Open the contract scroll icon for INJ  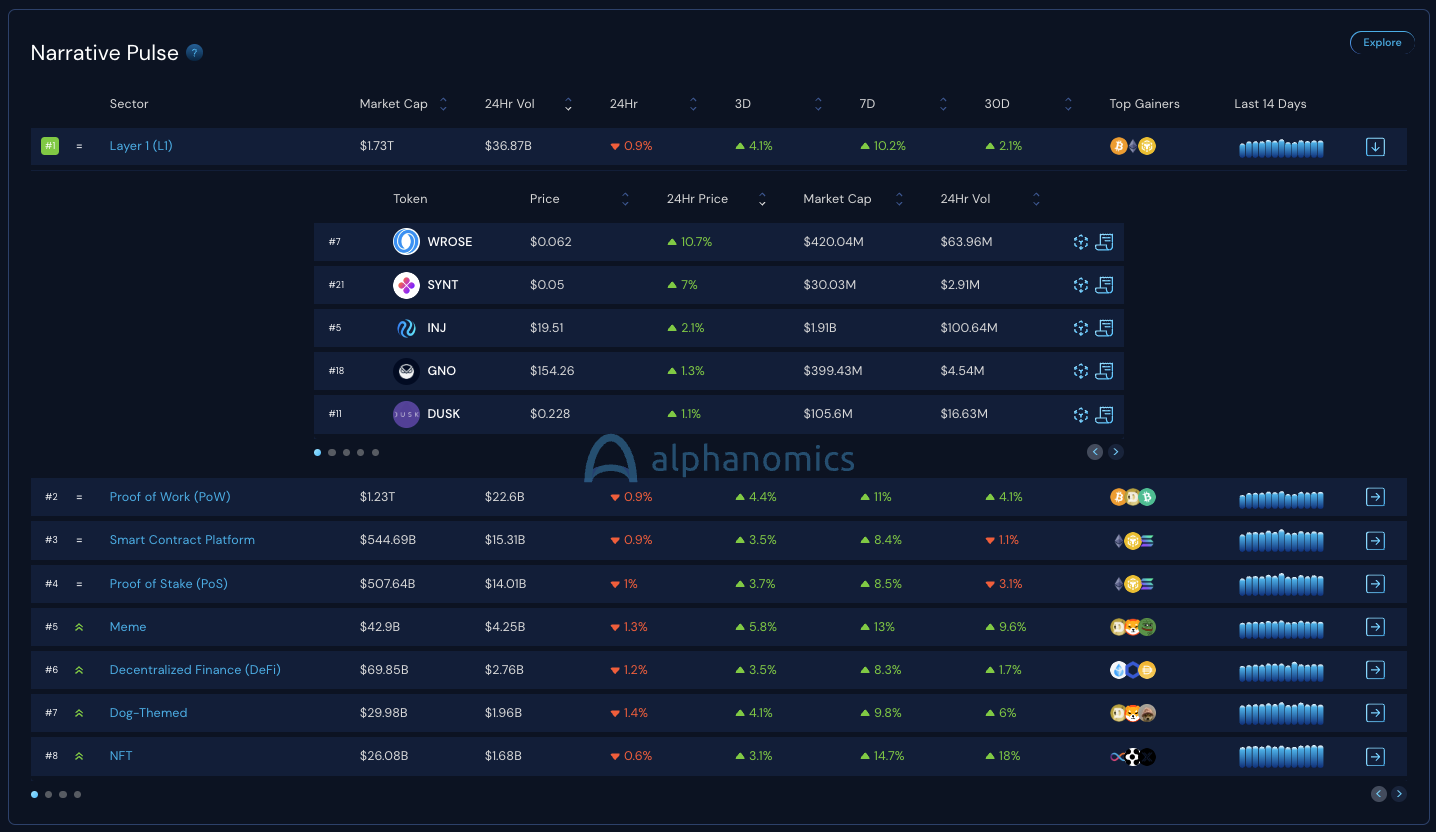1104,328
